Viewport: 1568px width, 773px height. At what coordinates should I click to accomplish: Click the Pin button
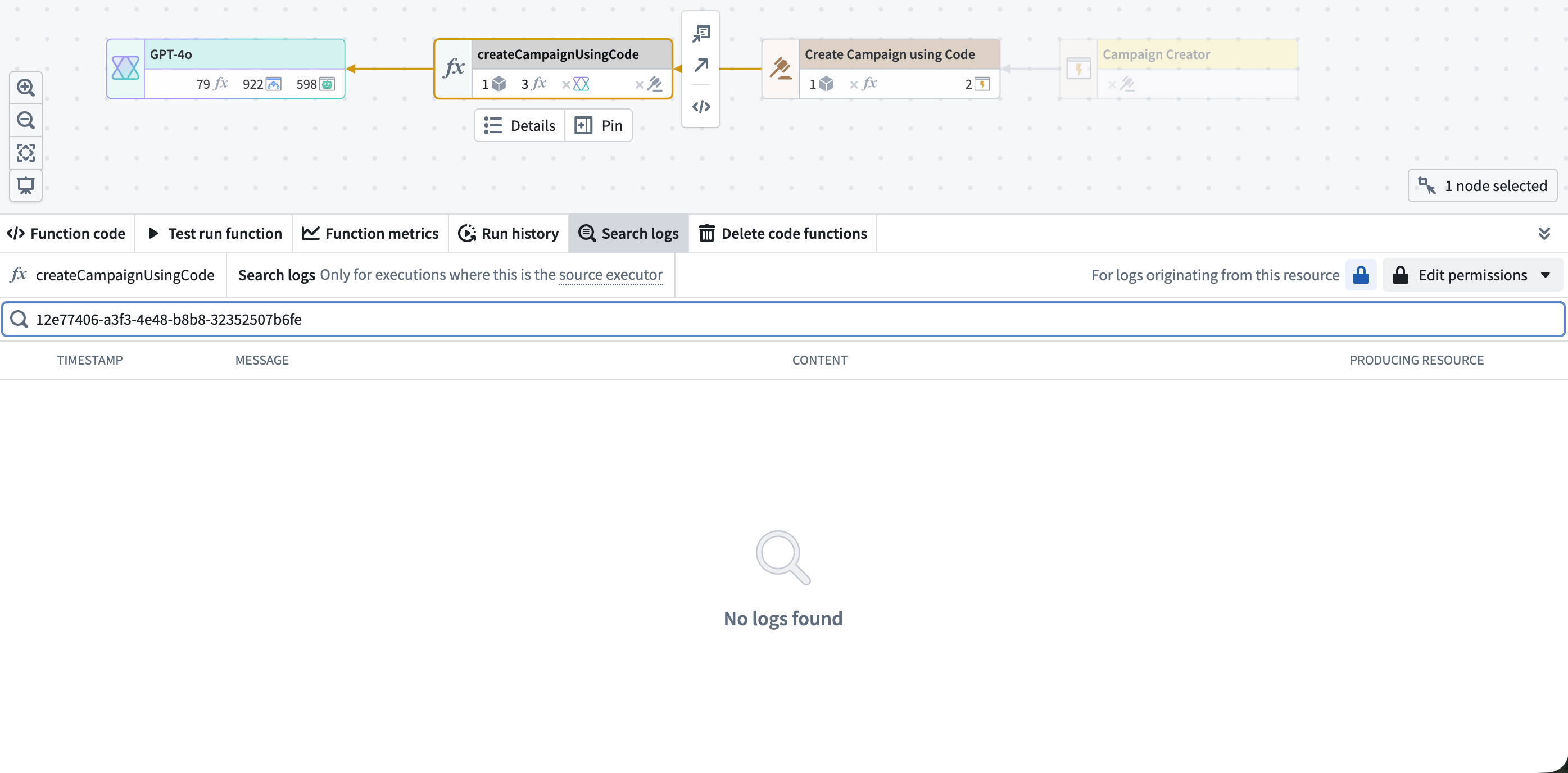(599, 125)
